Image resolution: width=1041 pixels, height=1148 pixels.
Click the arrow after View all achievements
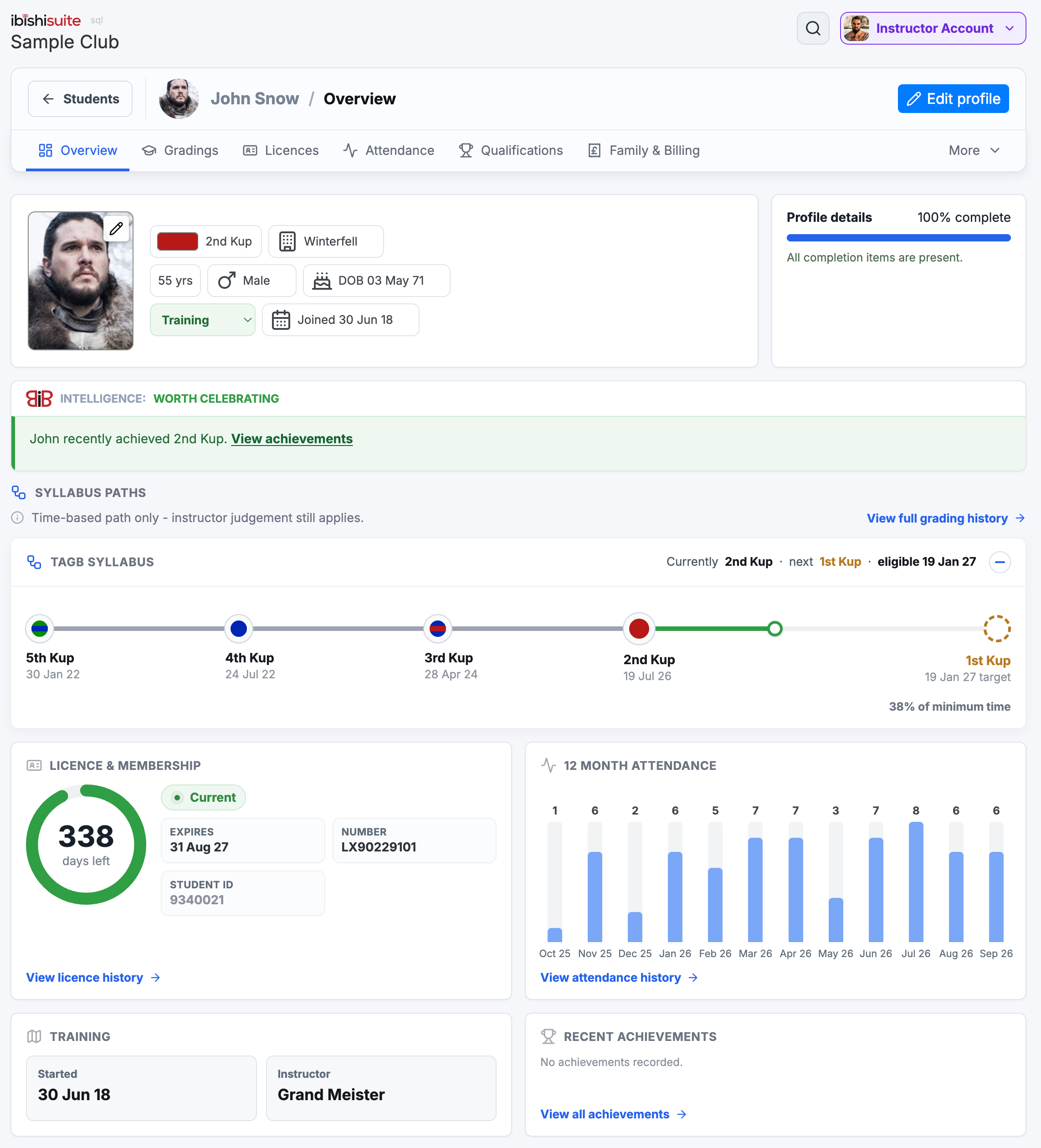click(x=682, y=1114)
